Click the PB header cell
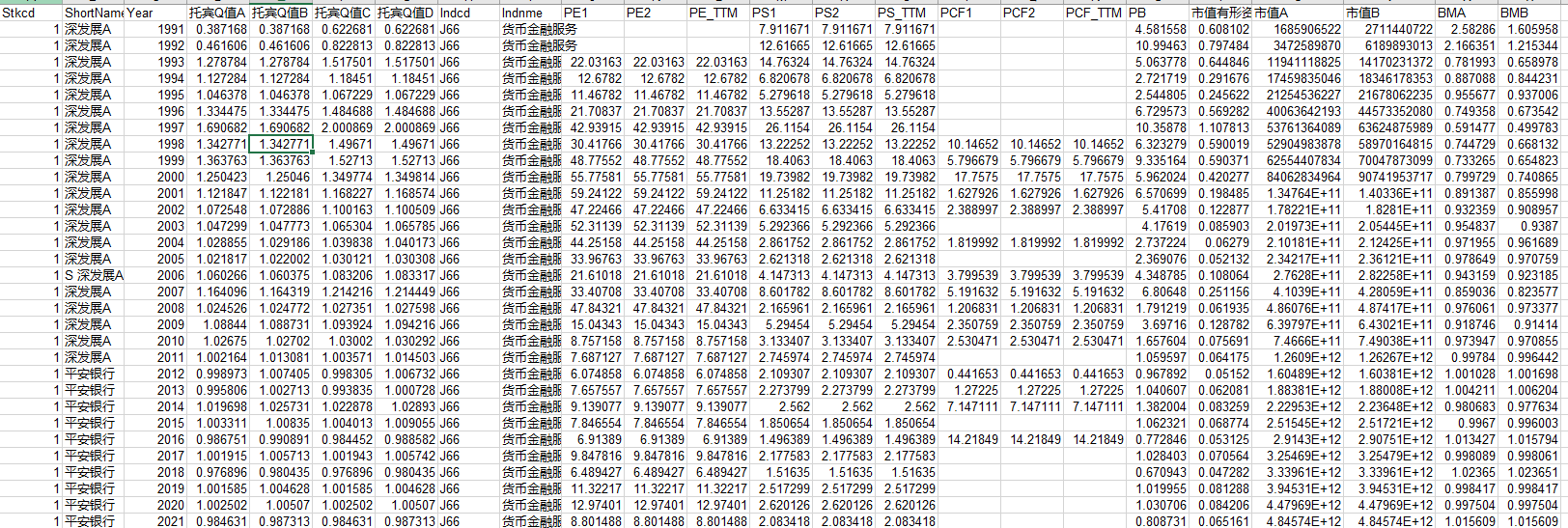Screen dimensions: 1568x528 (x=1158, y=13)
